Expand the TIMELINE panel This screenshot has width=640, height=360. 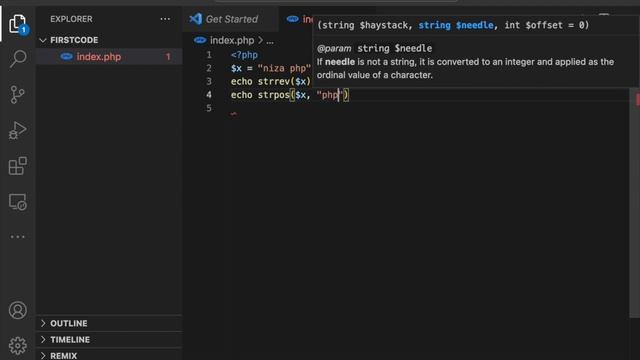coord(109,340)
